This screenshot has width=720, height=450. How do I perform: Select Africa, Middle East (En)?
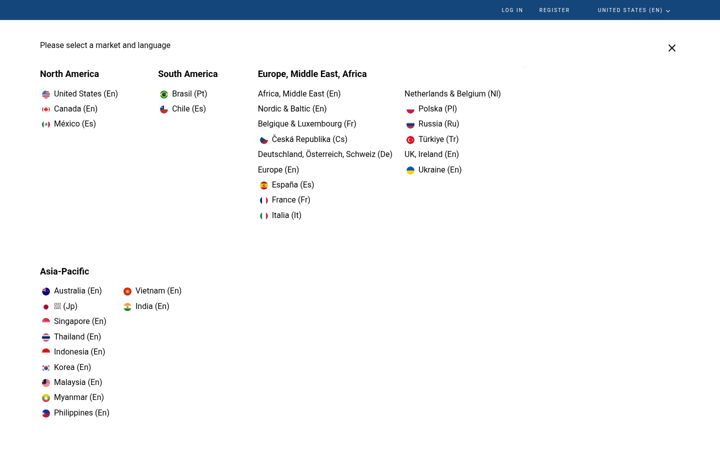299,94
